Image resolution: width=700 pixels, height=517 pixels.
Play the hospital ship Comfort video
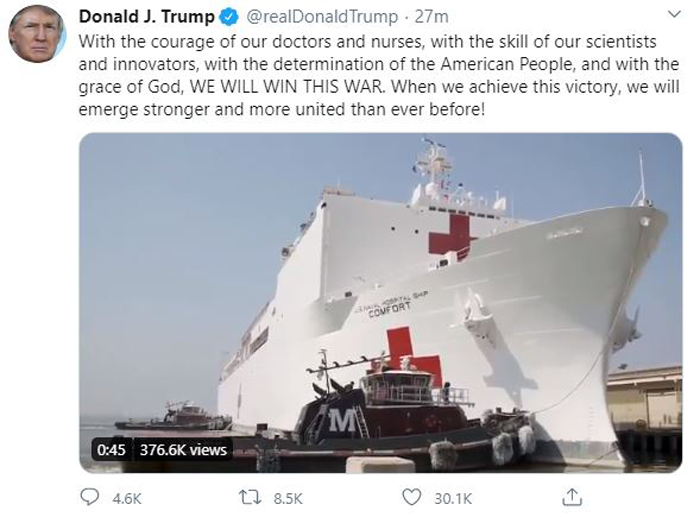381,303
